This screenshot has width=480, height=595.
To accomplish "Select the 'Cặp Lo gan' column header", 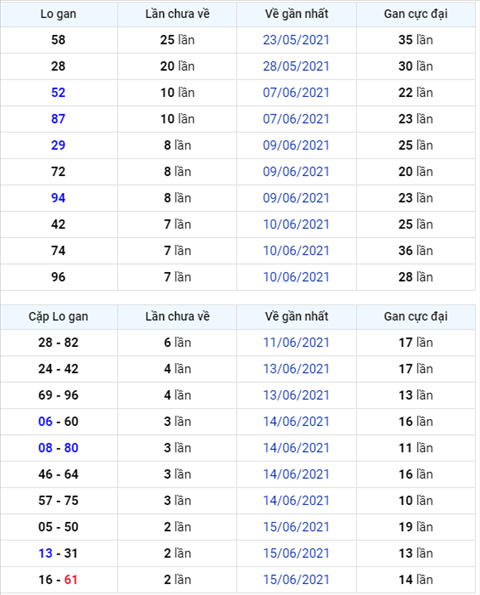I will (x=58, y=316).
